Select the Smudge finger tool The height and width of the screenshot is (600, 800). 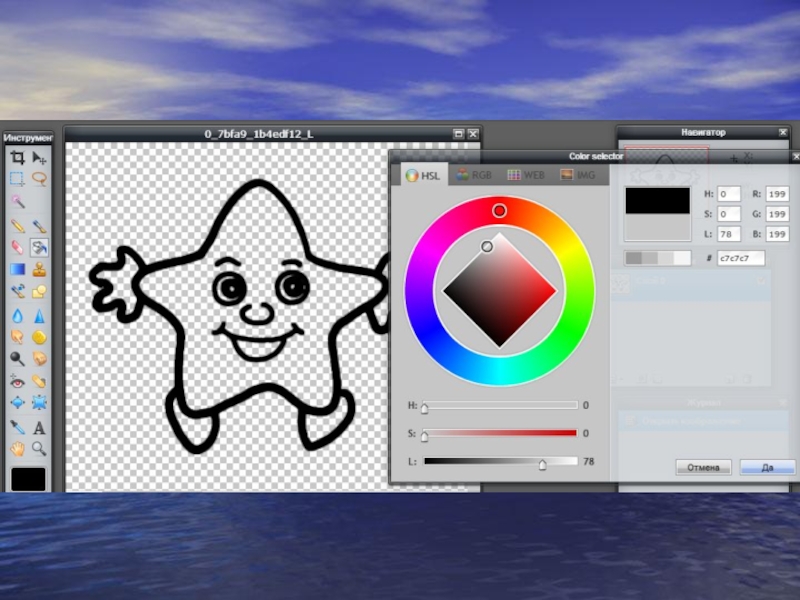click(x=17, y=337)
